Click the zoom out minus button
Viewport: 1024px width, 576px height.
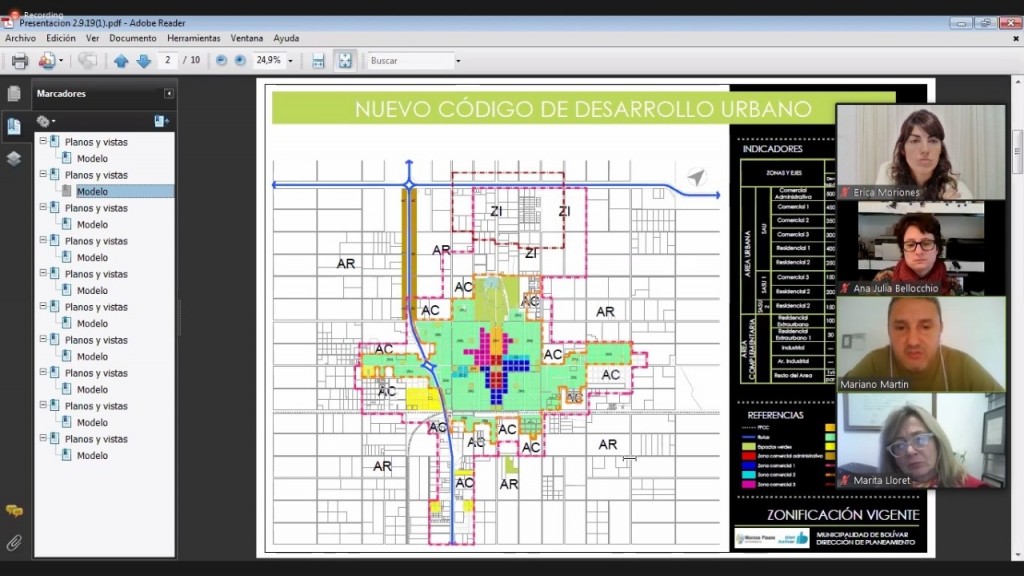[x=221, y=61]
